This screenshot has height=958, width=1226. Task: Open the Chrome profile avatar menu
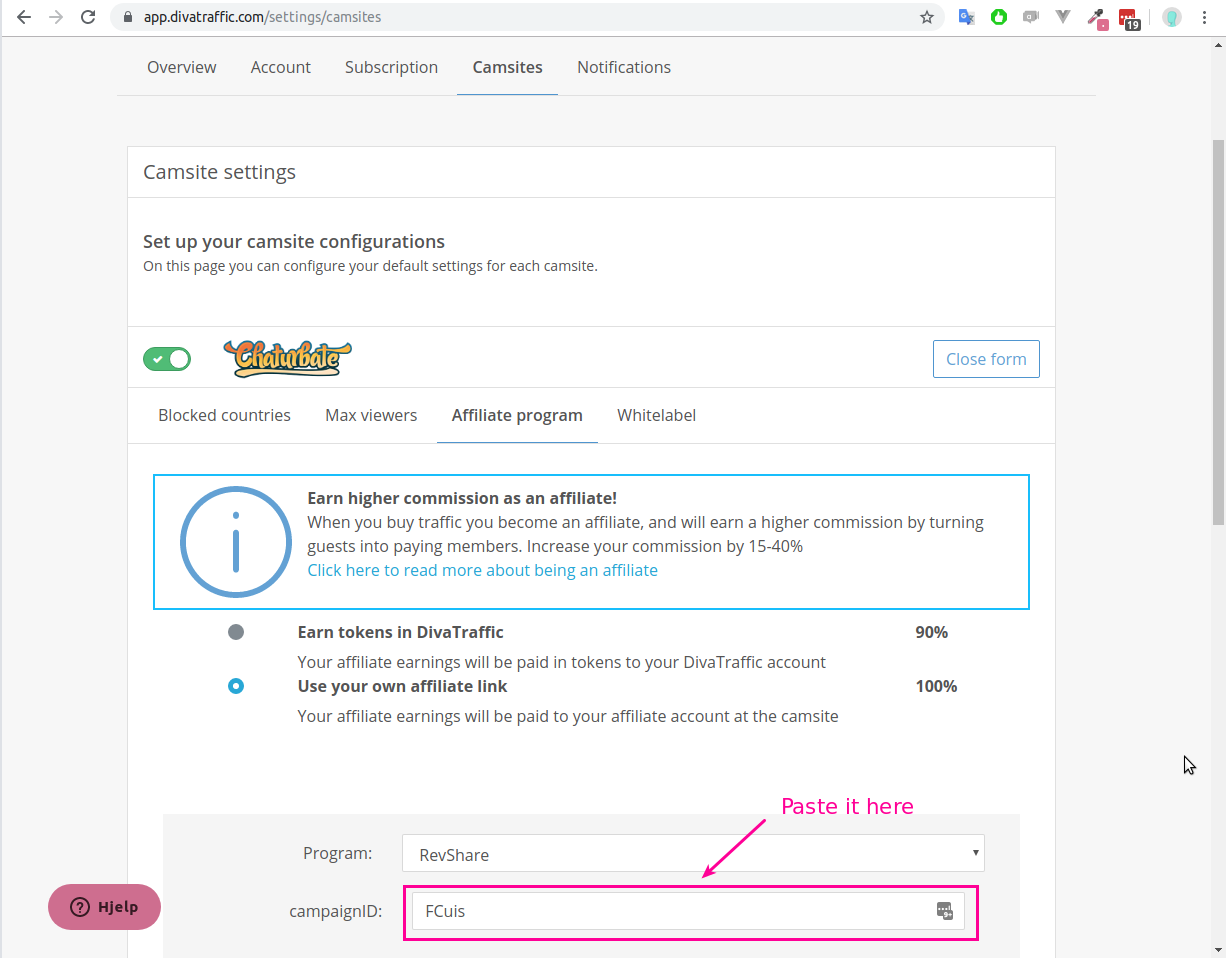click(1172, 17)
